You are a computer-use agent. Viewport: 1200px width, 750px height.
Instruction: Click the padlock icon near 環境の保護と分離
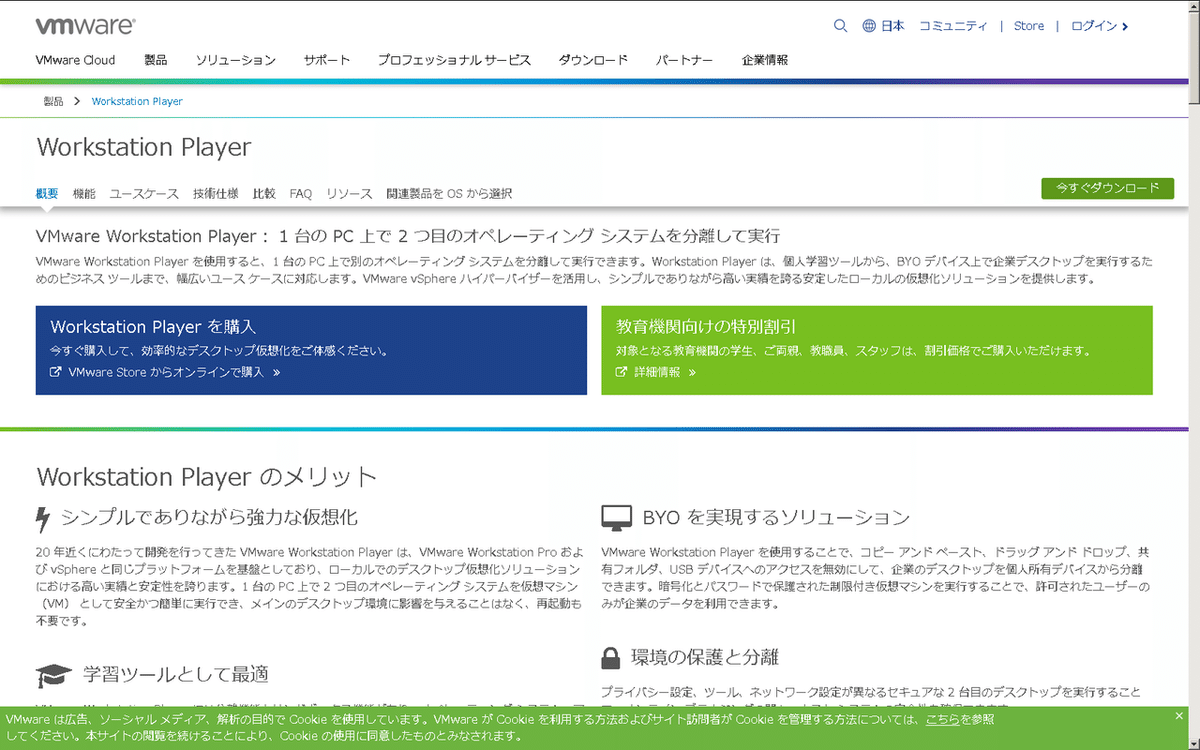(x=612, y=656)
